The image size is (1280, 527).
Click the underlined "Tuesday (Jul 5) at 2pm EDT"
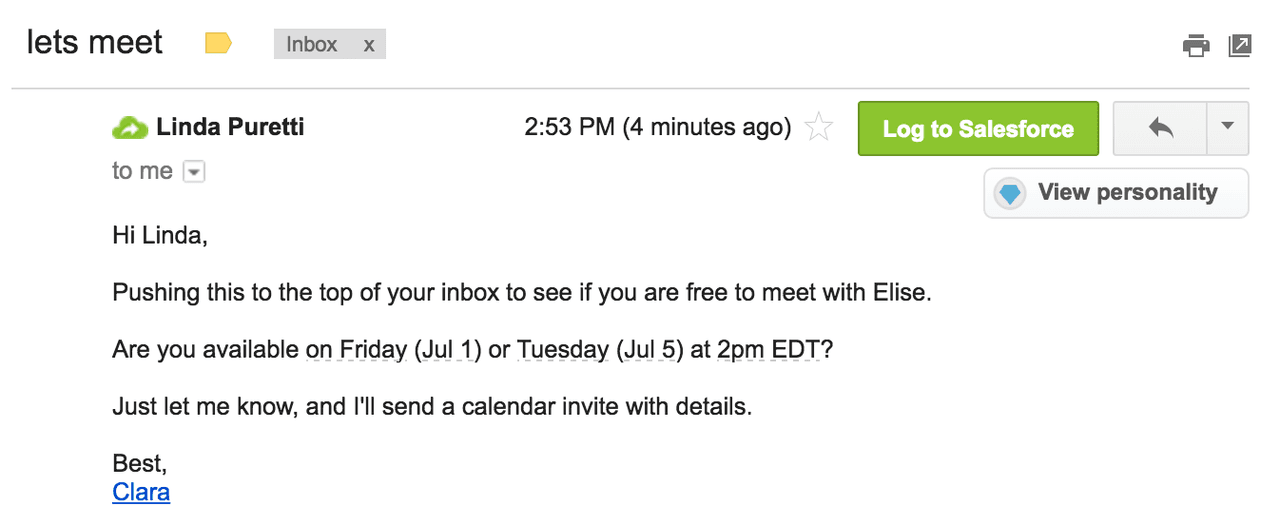click(x=669, y=350)
